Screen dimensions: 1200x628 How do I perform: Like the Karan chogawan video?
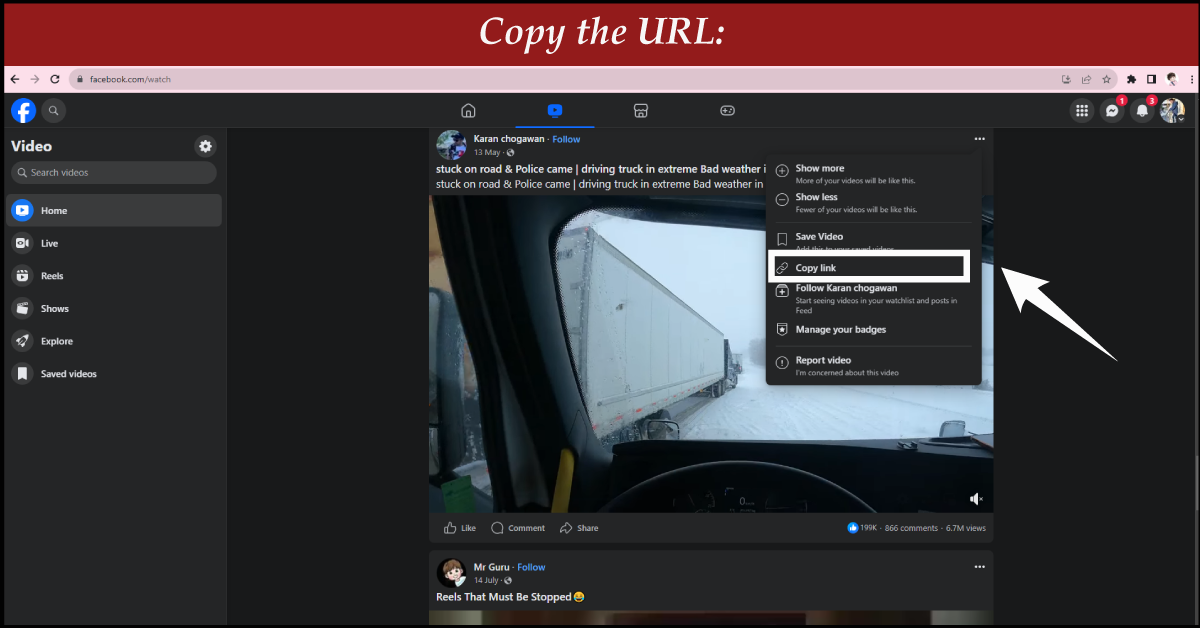(460, 528)
